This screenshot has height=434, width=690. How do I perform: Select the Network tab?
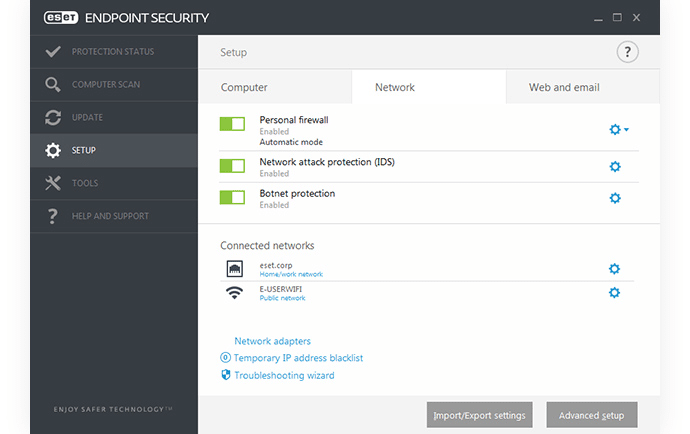click(429, 87)
